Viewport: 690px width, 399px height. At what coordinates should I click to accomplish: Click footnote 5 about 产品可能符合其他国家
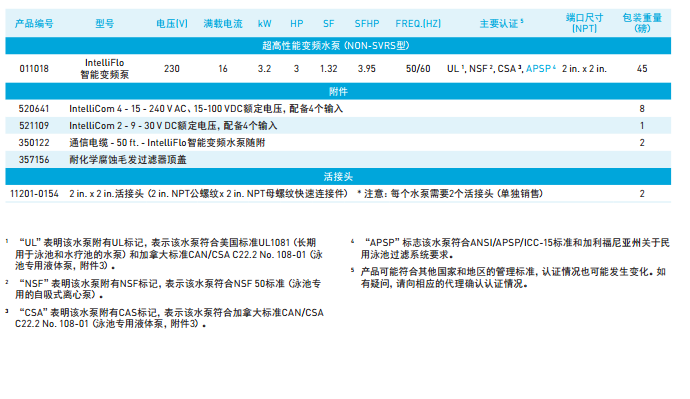pos(508,278)
